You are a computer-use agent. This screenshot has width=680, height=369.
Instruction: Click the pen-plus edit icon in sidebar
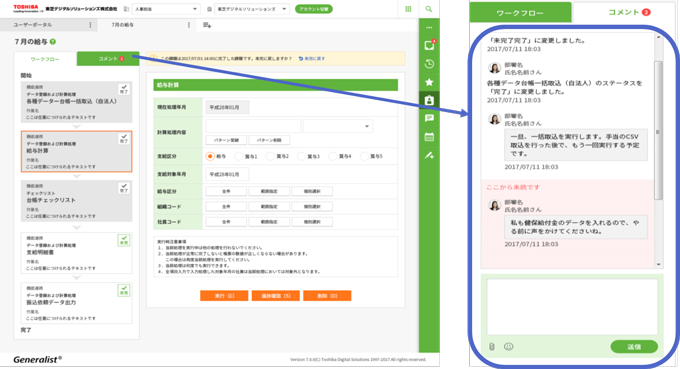pyautogui.click(x=429, y=155)
